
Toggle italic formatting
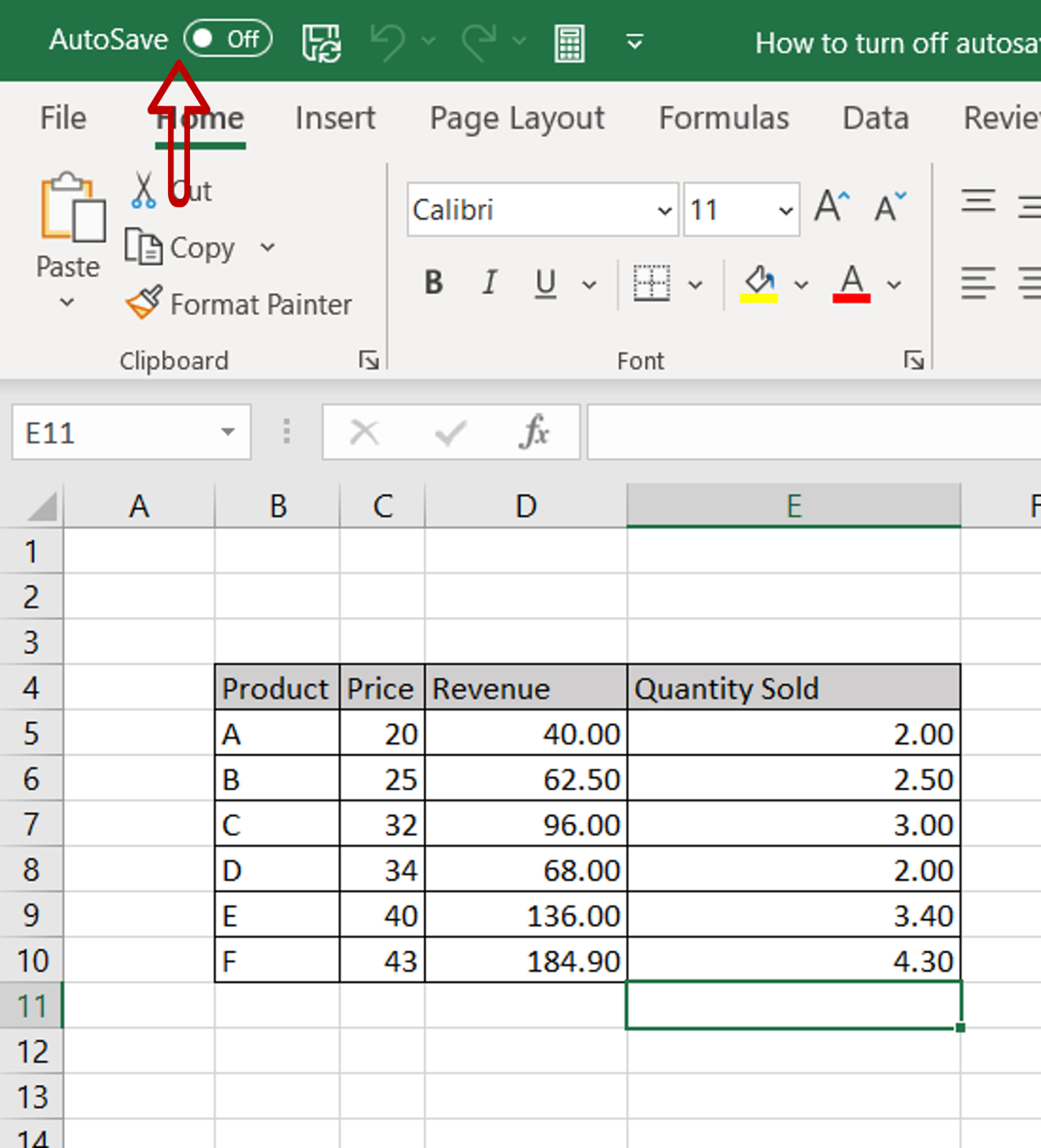490,283
